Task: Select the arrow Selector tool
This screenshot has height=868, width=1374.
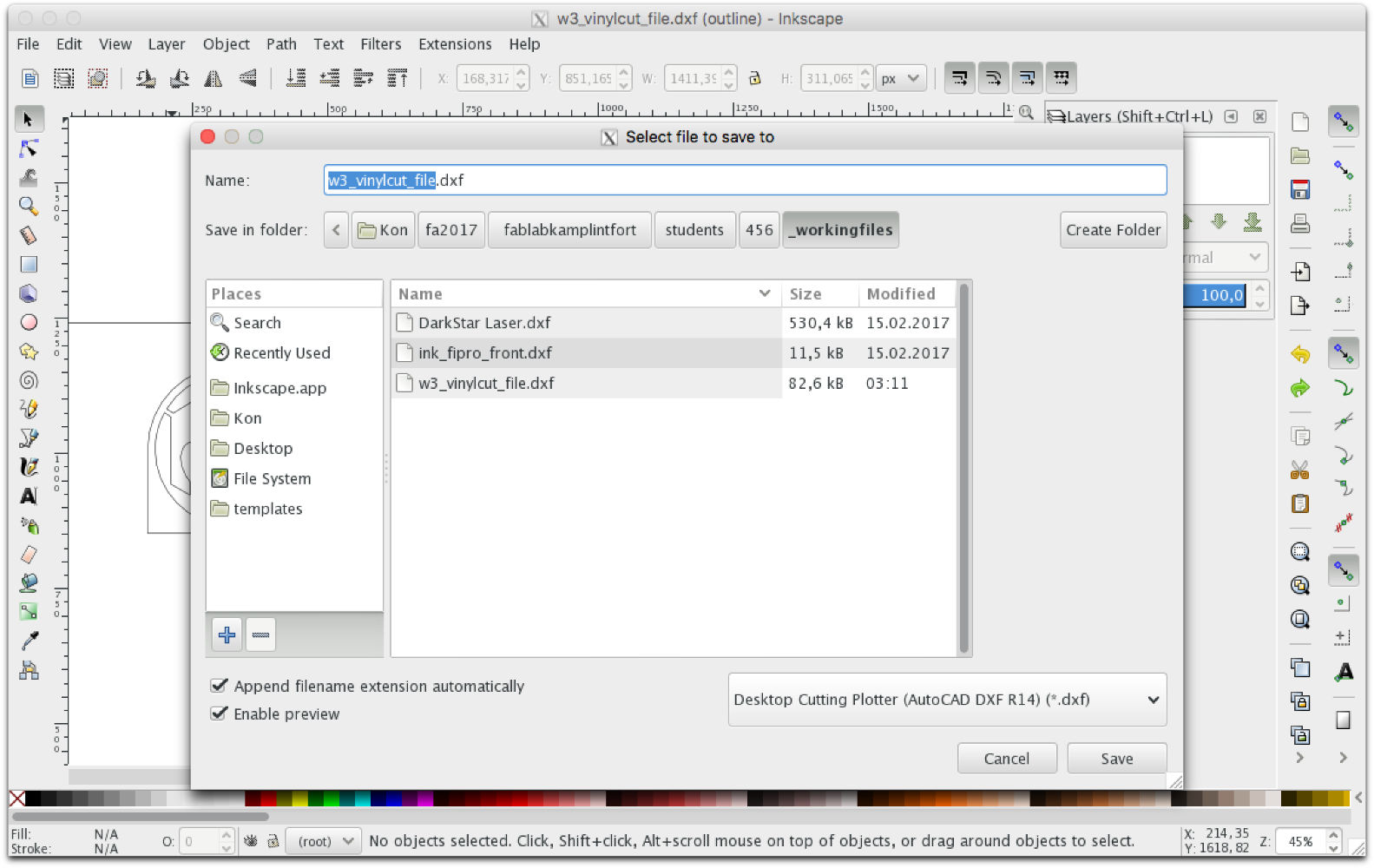Action: [x=29, y=119]
